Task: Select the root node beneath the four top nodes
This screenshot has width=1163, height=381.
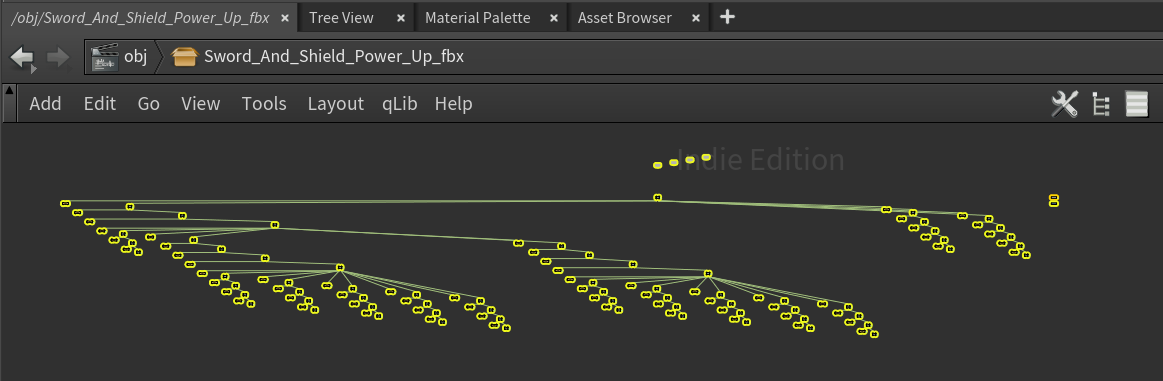Action: 657,197
